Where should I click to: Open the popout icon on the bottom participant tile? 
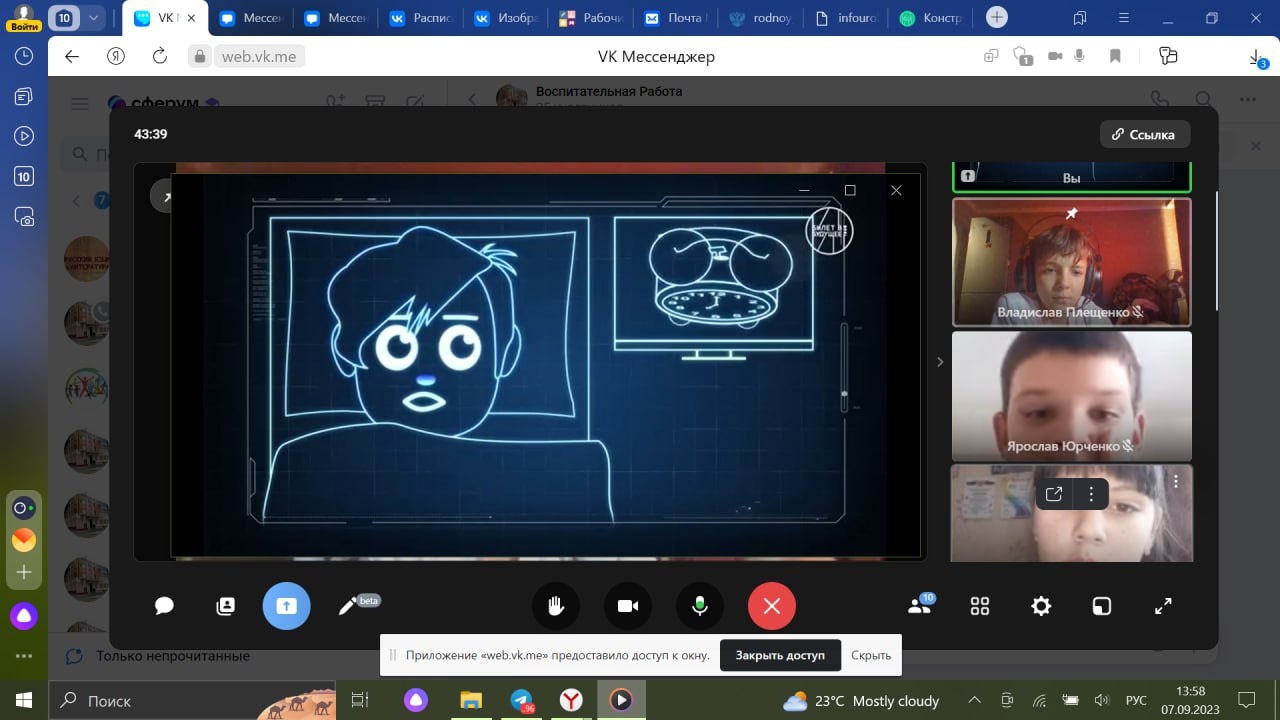pos(1054,493)
